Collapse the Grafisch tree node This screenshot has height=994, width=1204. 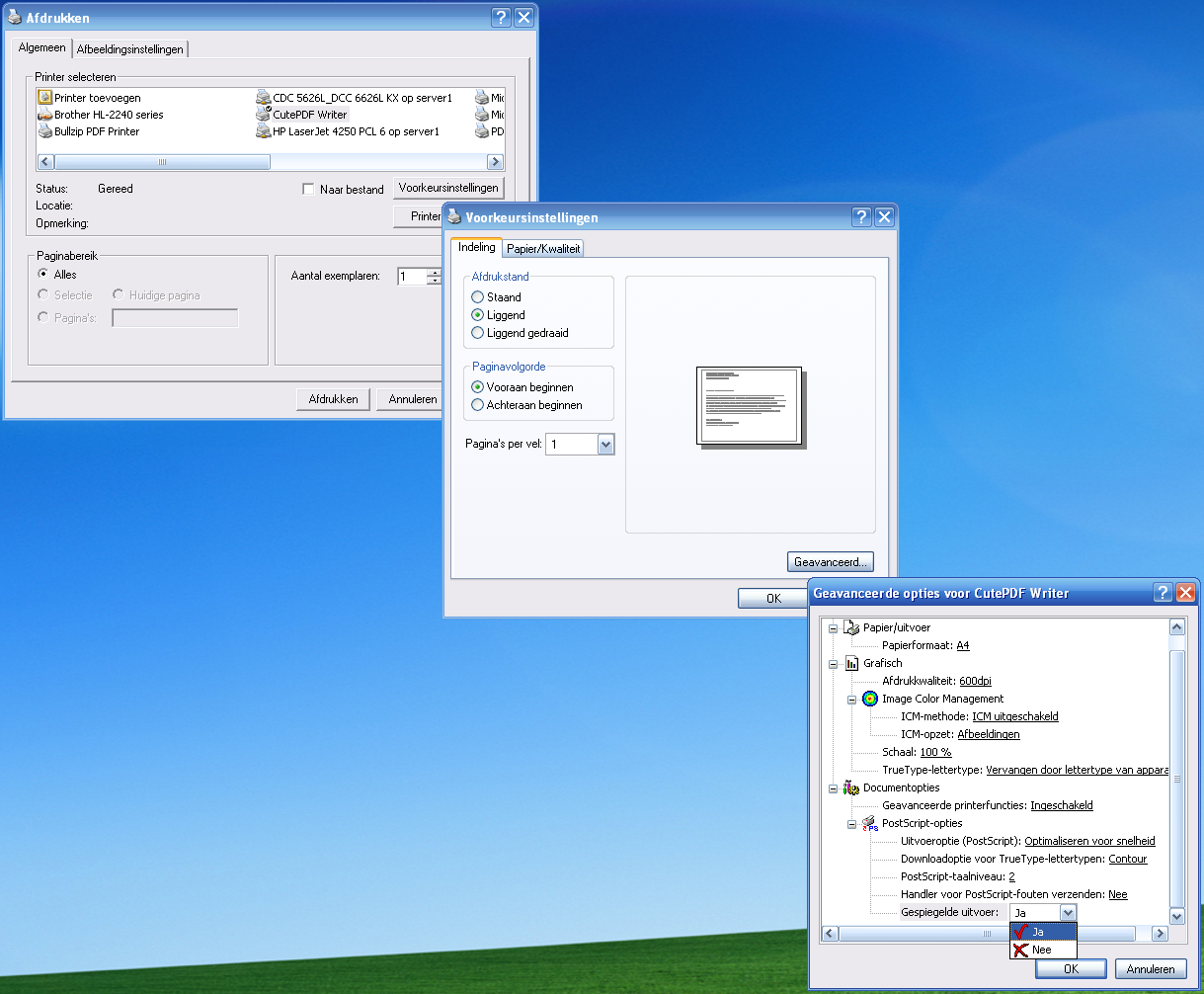point(832,663)
